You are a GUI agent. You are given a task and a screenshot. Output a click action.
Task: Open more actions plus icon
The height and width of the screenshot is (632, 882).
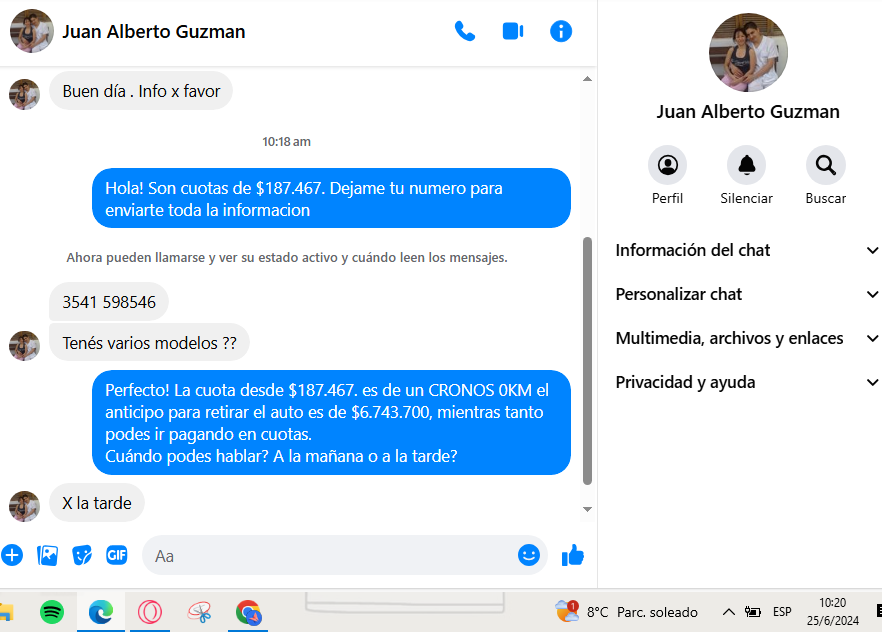12,556
